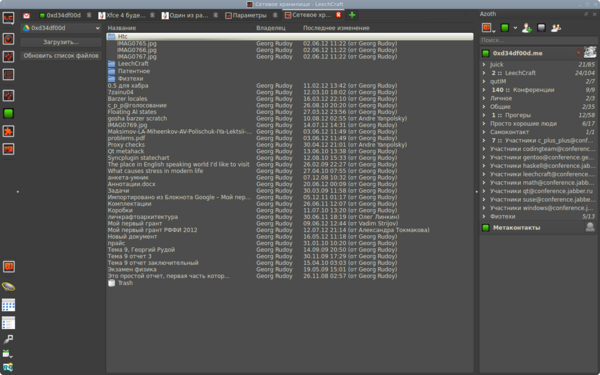600x375 pixels.
Task: Focus the Azoth Поиск... search field
Action: click(538, 40)
